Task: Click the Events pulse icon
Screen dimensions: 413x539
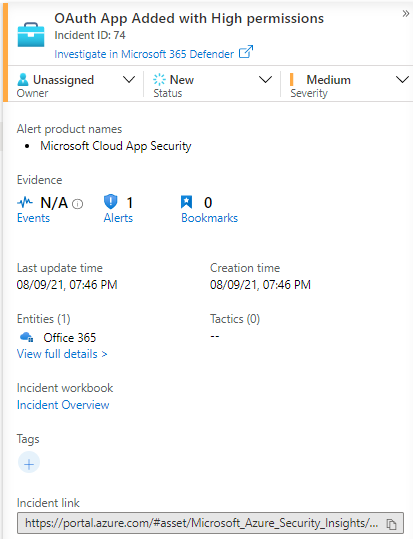Action: click(25, 202)
